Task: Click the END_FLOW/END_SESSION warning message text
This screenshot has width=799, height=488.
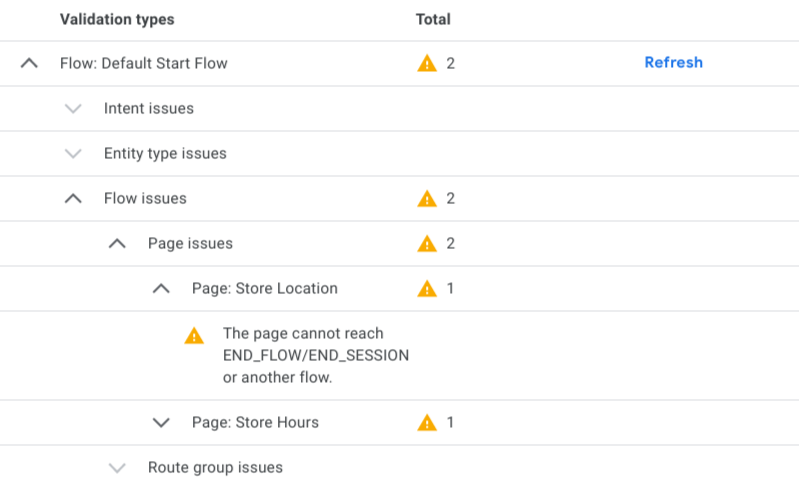Action: tap(315, 355)
